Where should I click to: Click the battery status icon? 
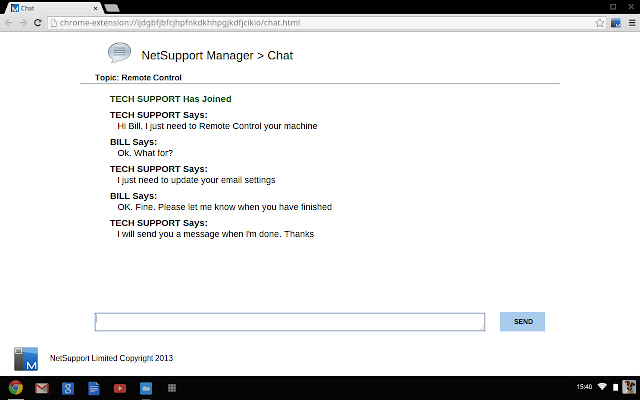pos(616,387)
